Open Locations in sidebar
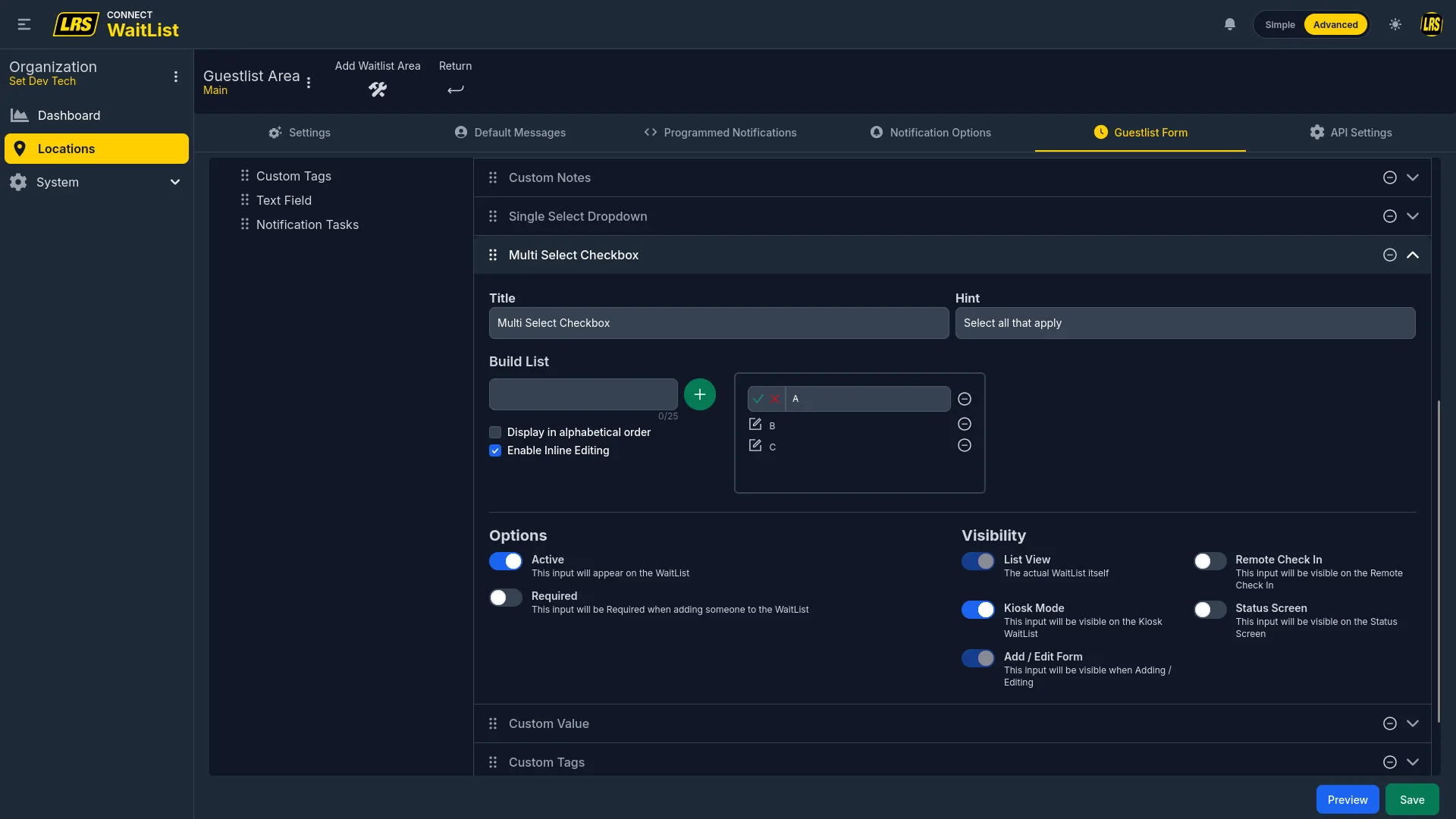Viewport: 1456px width, 819px height. (x=96, y=149)
